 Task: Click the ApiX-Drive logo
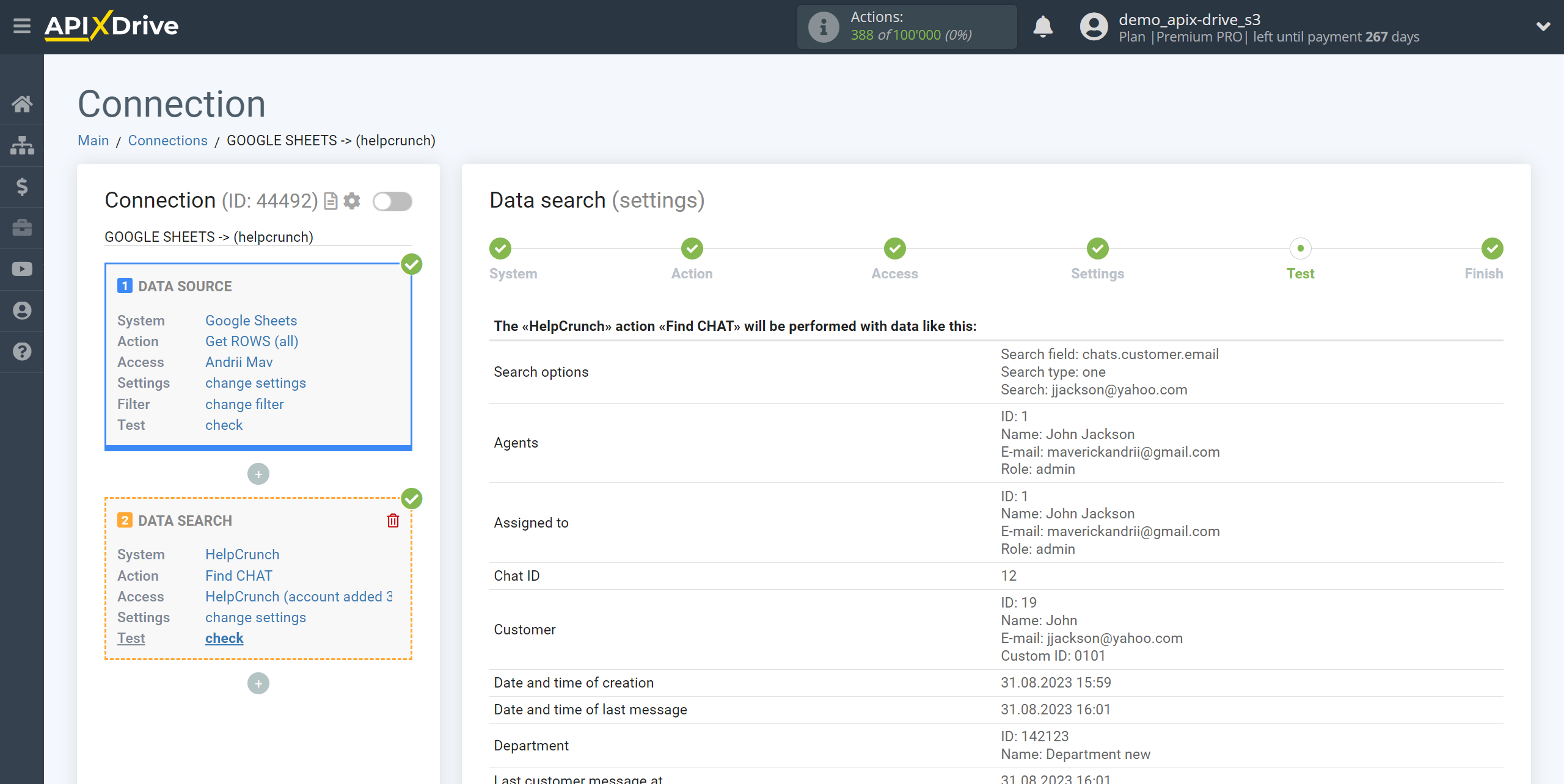coord(112,26)
